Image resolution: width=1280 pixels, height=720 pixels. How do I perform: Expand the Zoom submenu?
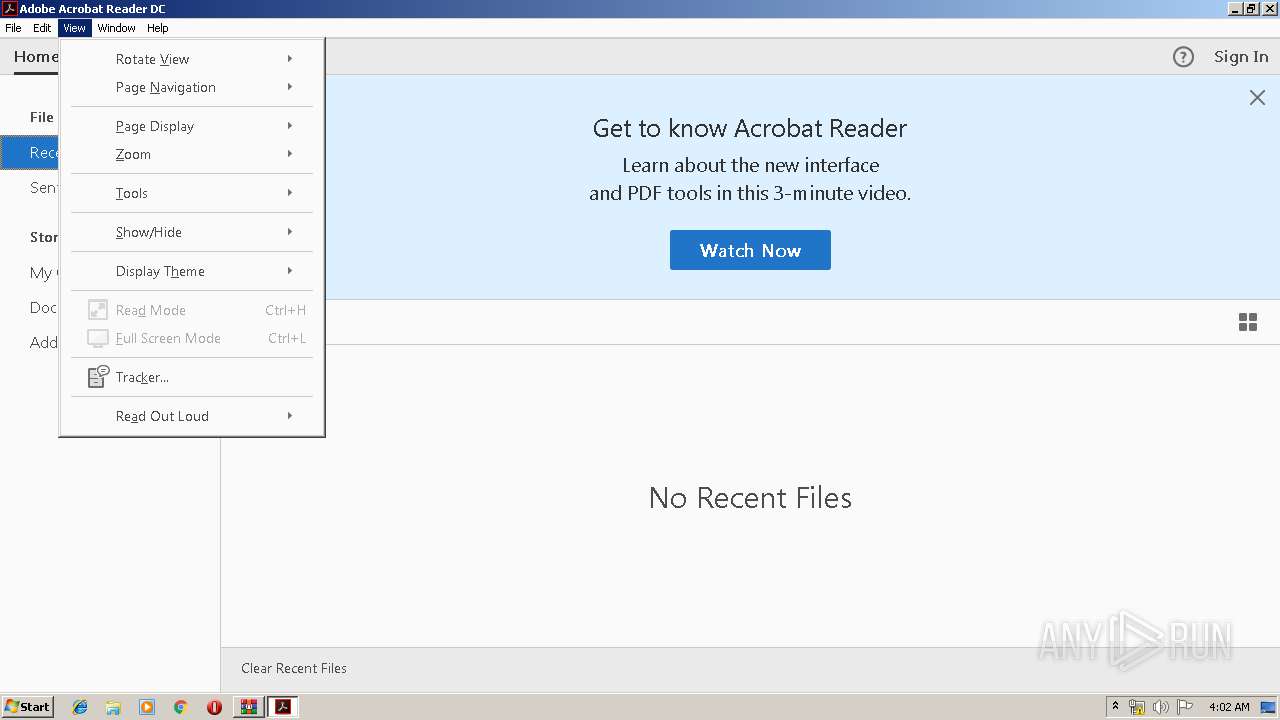pyautogui.click(x=192, y=154)
